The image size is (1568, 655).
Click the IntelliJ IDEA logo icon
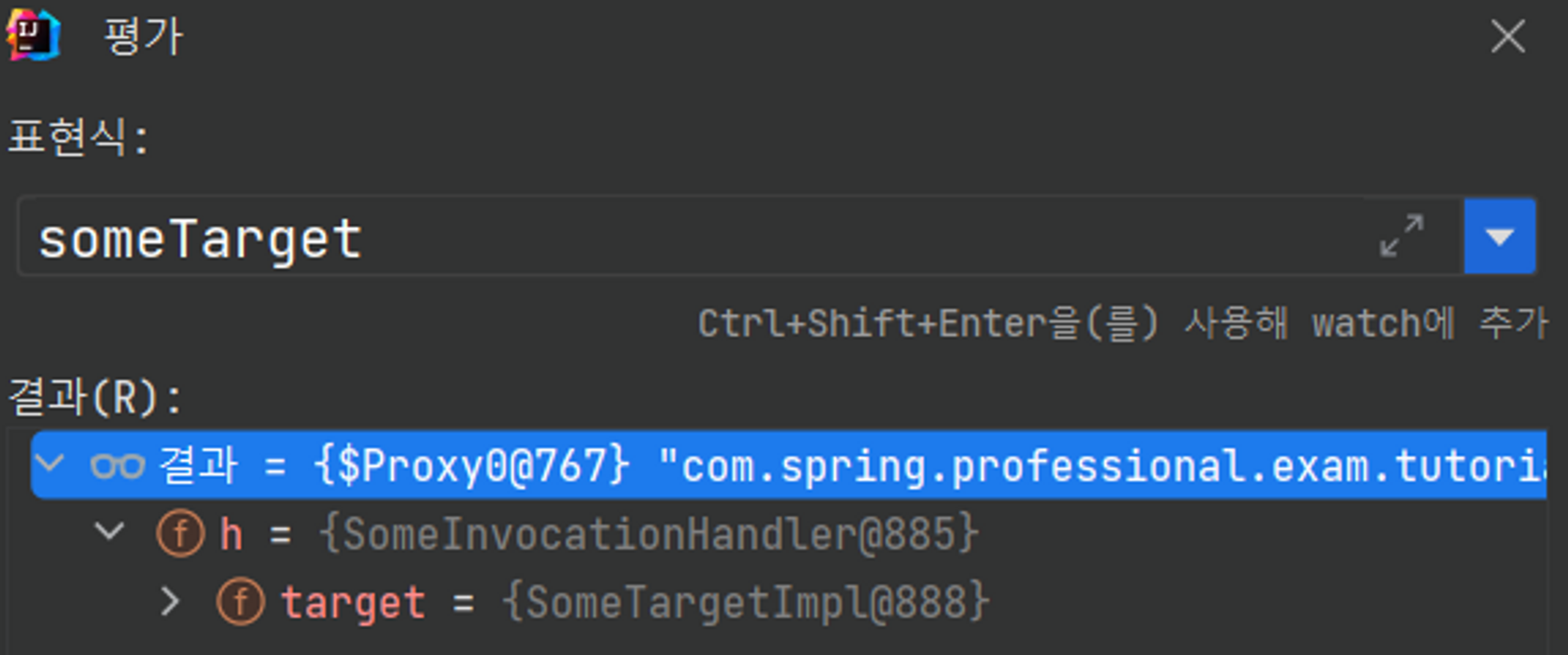point(33,35)
